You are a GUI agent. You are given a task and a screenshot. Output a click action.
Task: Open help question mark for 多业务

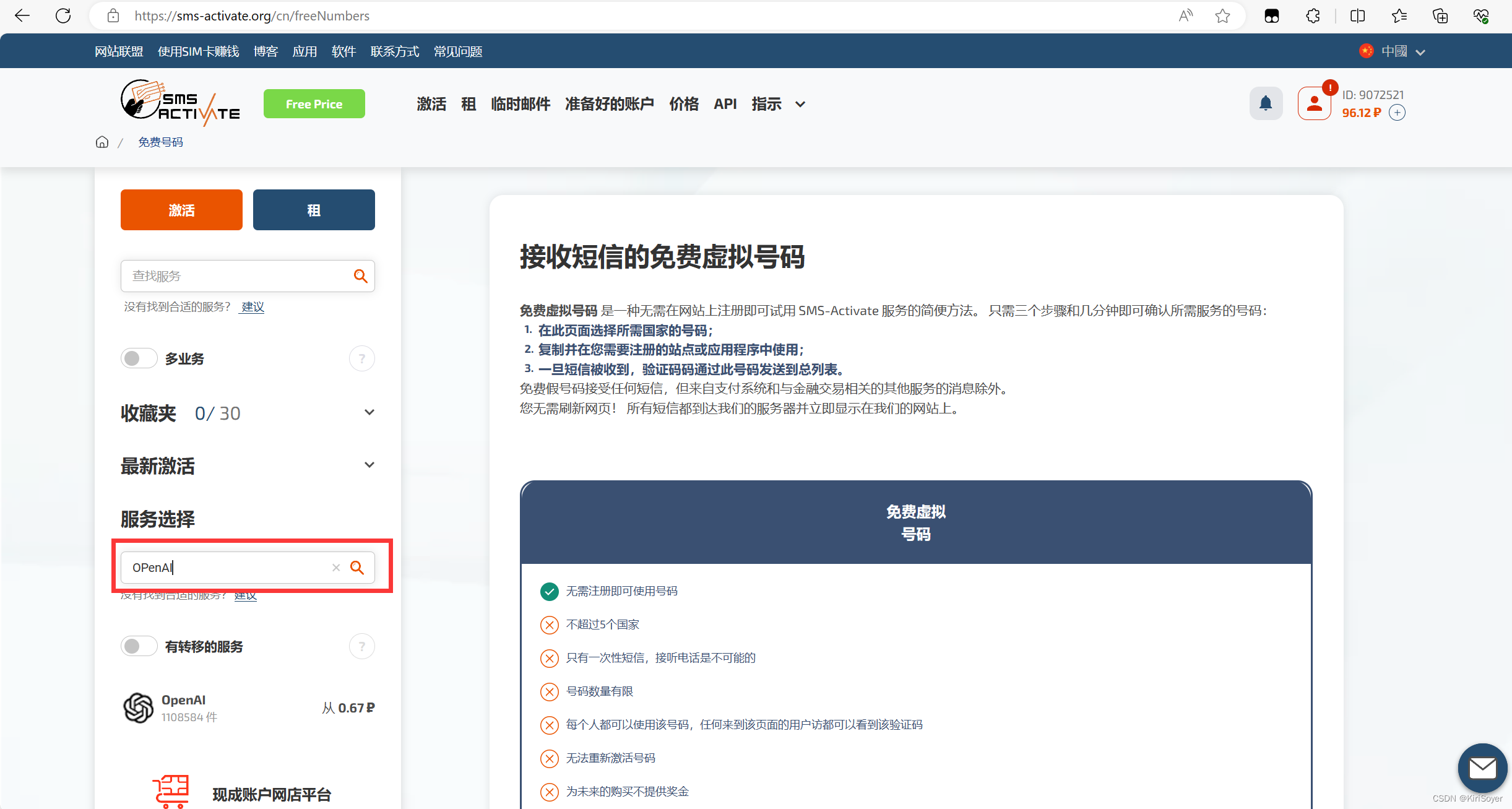click(362, 358)
